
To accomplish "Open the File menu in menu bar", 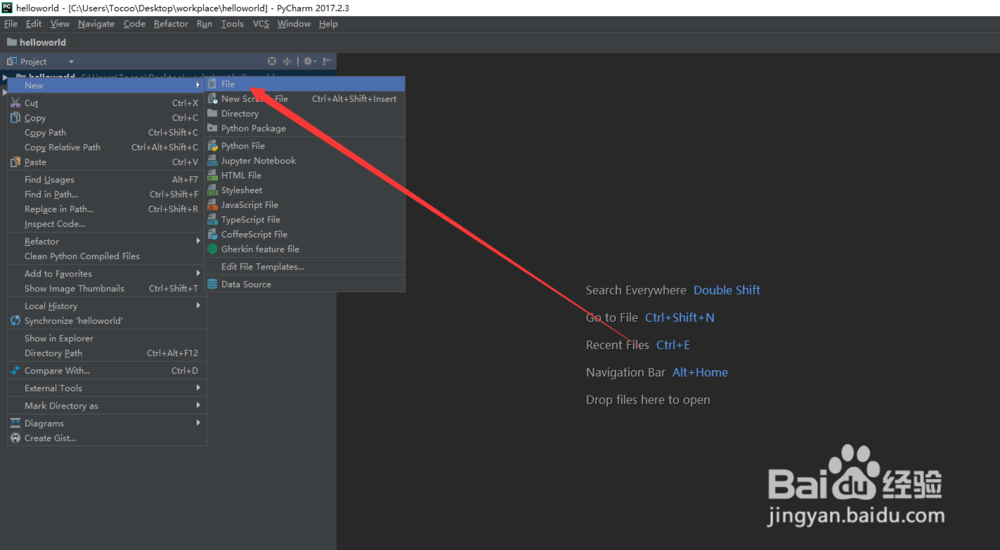I will pos(11,24).
